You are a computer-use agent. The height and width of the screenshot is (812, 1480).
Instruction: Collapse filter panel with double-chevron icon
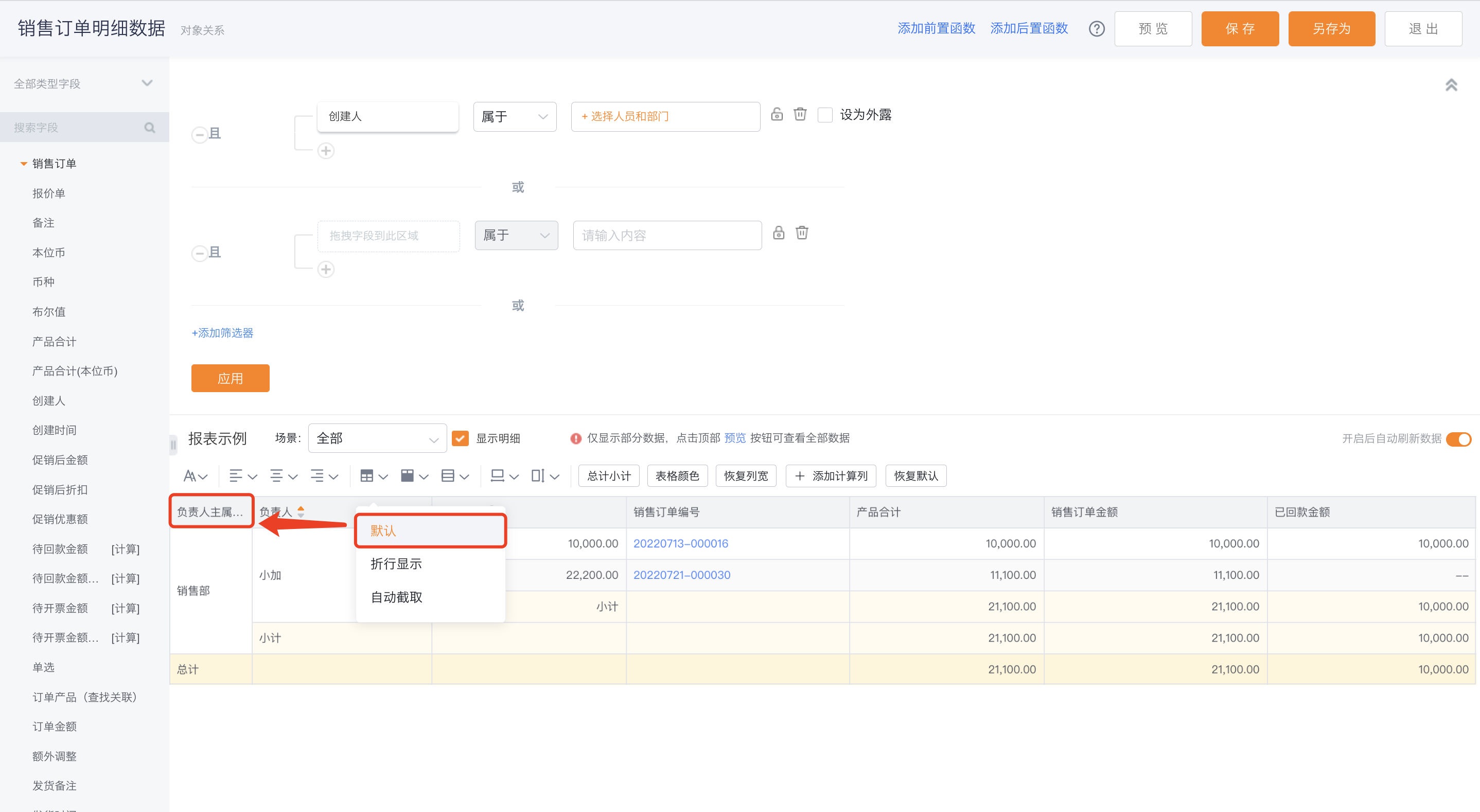click(x=1451, y=85)
